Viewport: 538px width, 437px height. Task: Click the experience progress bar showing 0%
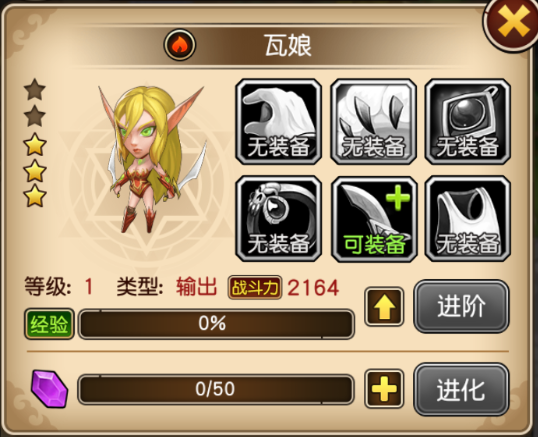[x=216, y=324]
